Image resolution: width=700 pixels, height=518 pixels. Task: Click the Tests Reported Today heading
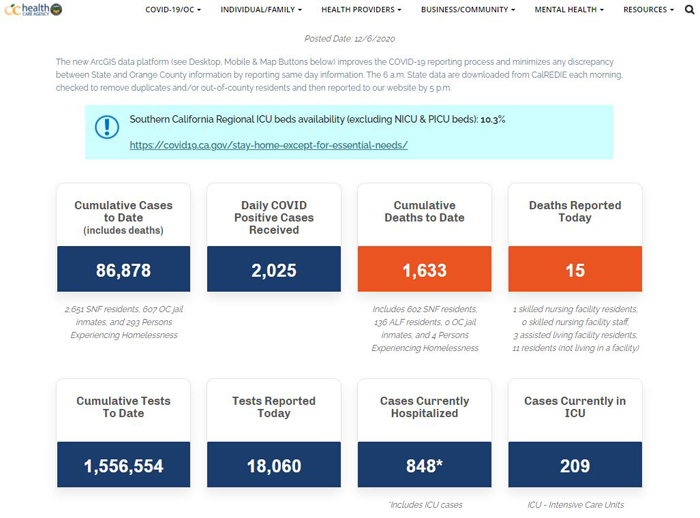(274, 407)
